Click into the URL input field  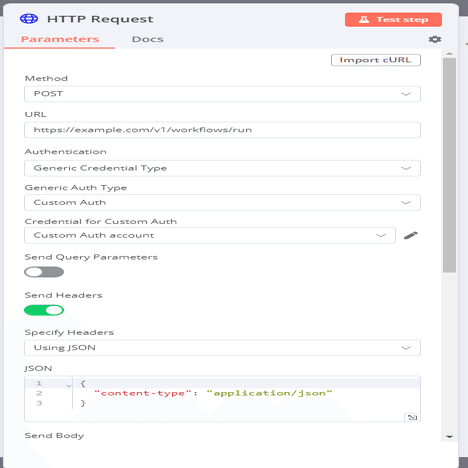[x=222, y=130]
